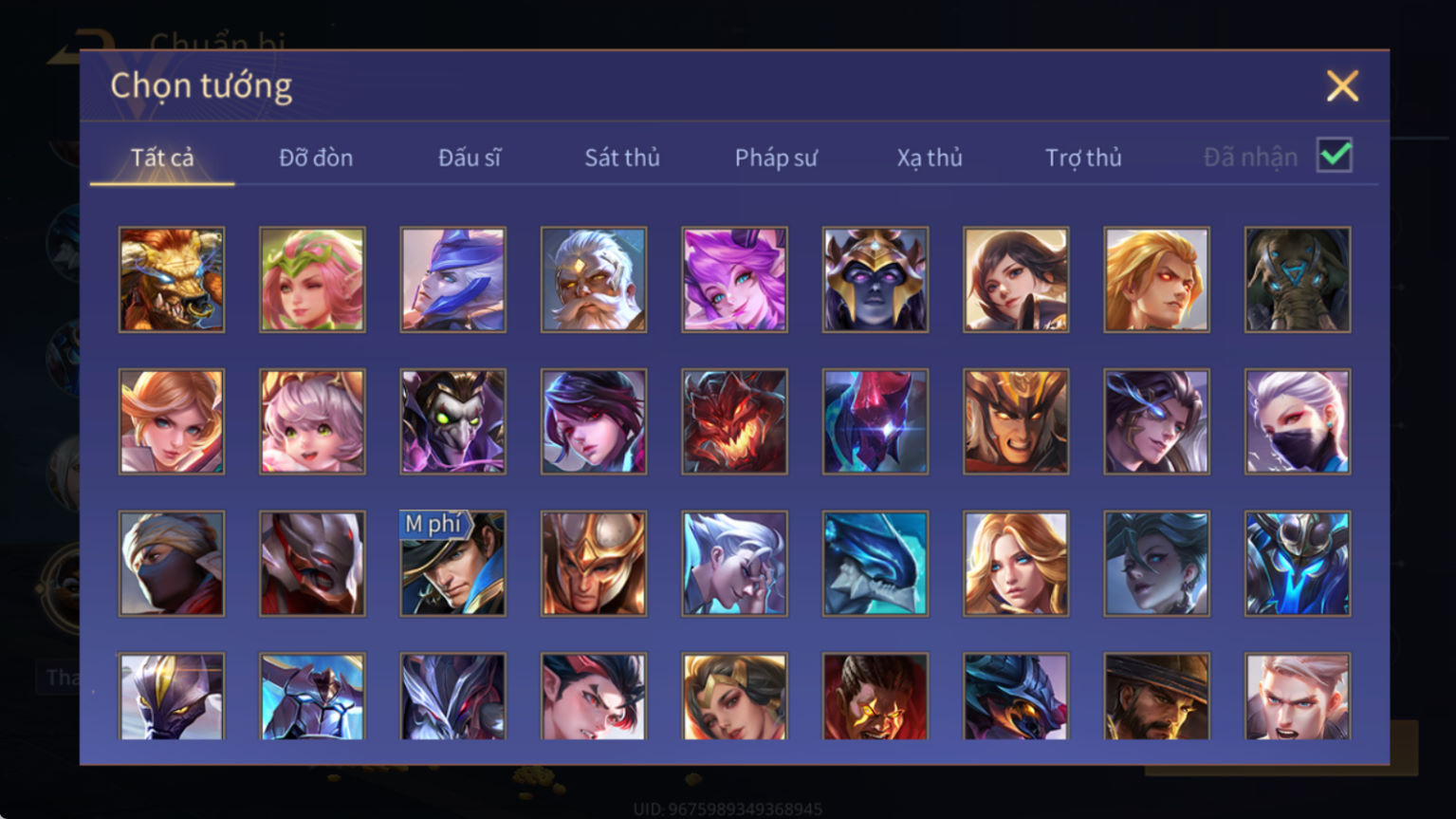
Task: Open the 'Trợ thủ' tab
Action: coord(1083,158)
